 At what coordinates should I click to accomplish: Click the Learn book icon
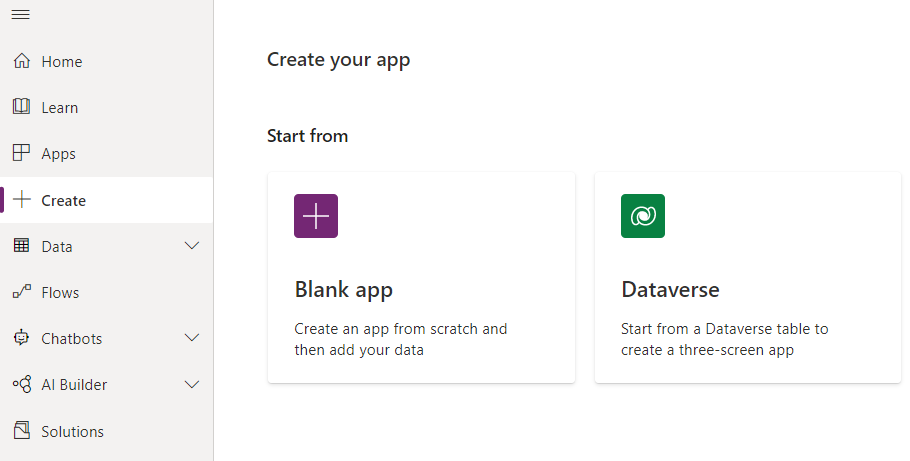(21, 107)
